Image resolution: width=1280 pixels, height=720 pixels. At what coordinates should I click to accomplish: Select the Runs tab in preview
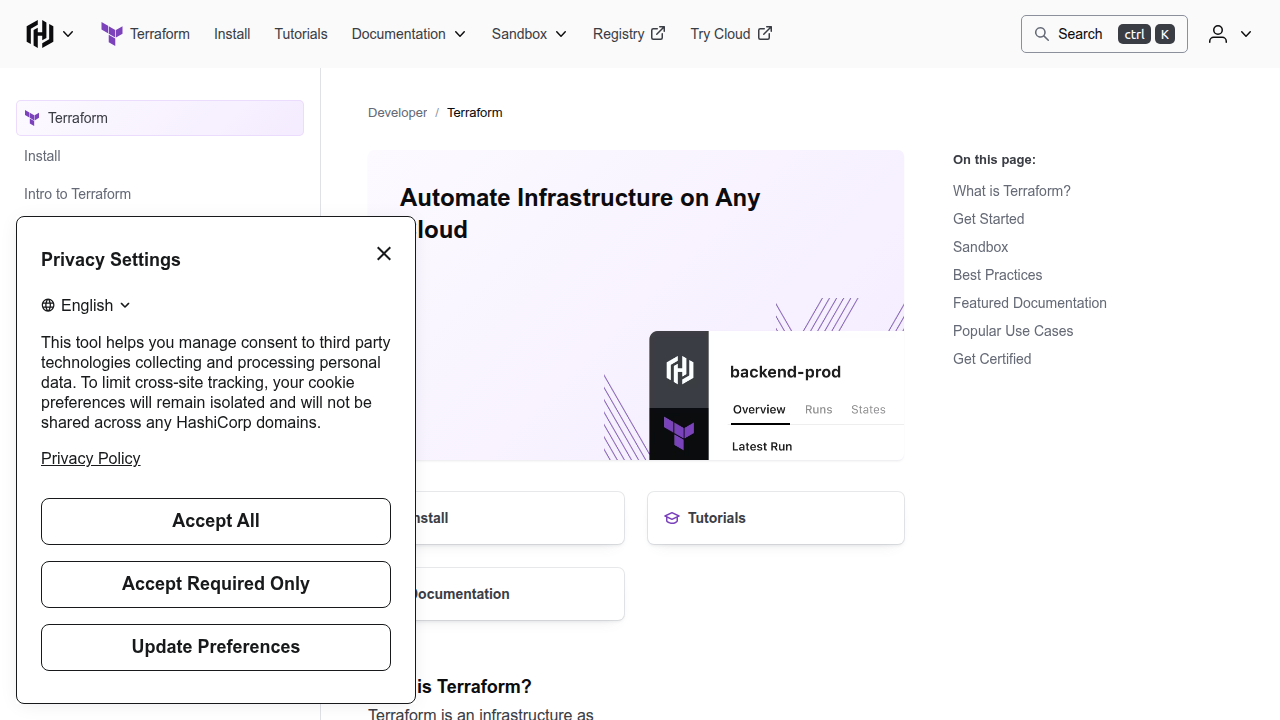coord(818,410)
